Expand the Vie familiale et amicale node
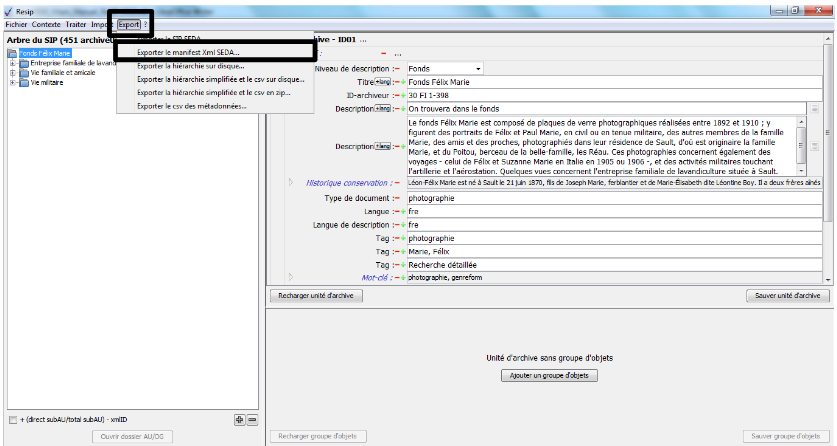 (x=12, y=73)
